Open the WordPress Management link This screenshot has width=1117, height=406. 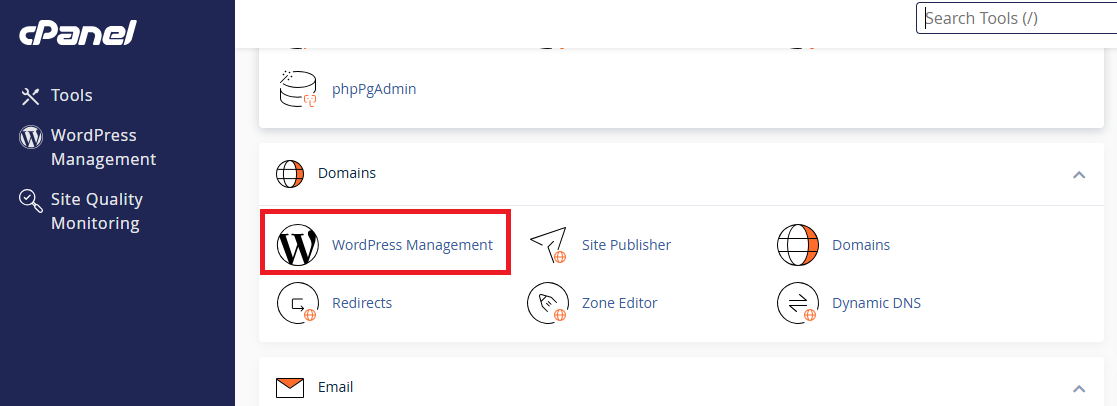click(x=412, y=245)
